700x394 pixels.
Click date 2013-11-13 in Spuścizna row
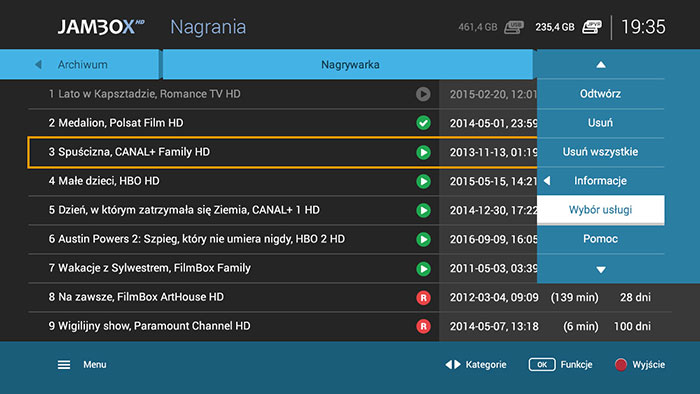pyautogui.click(x=493, y=152)
